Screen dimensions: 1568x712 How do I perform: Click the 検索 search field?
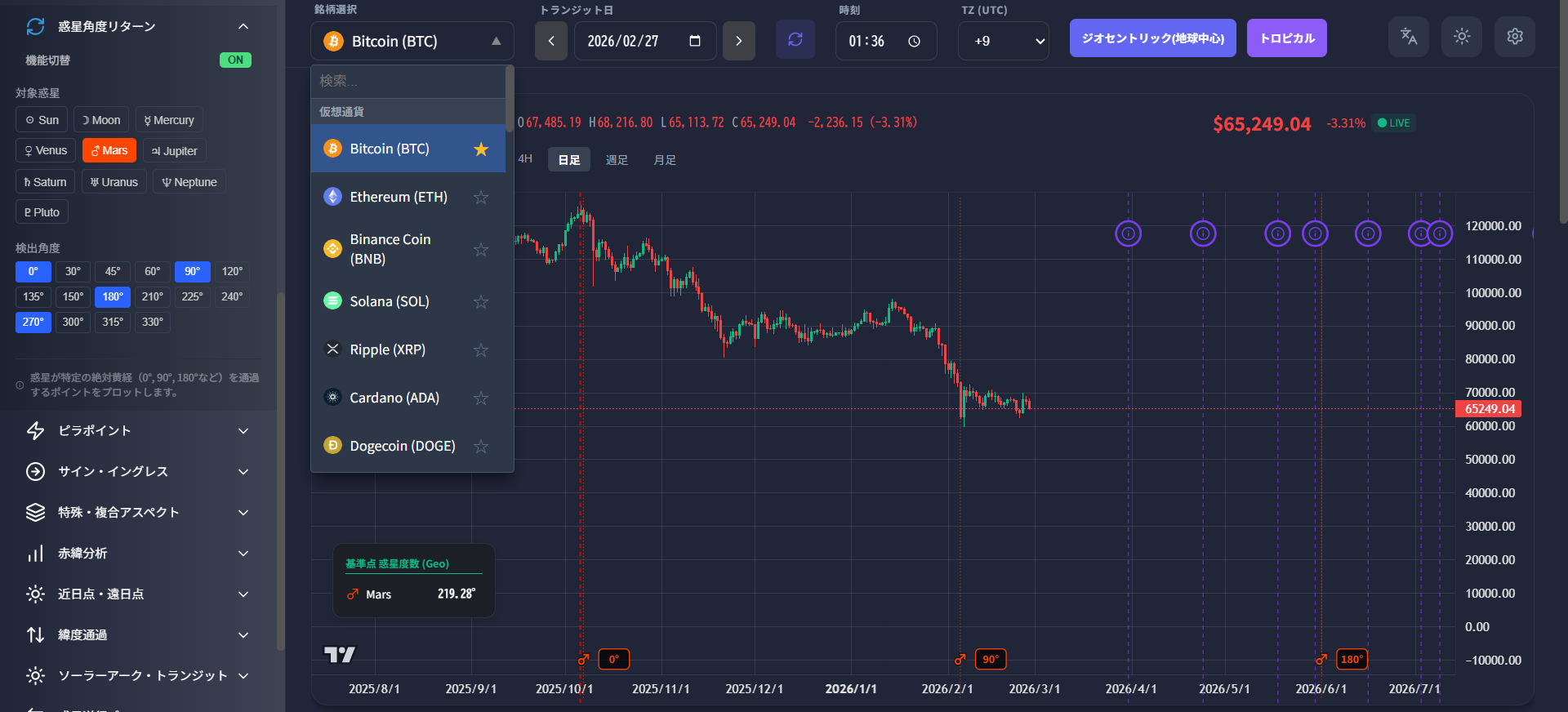[x=408, y=81]
